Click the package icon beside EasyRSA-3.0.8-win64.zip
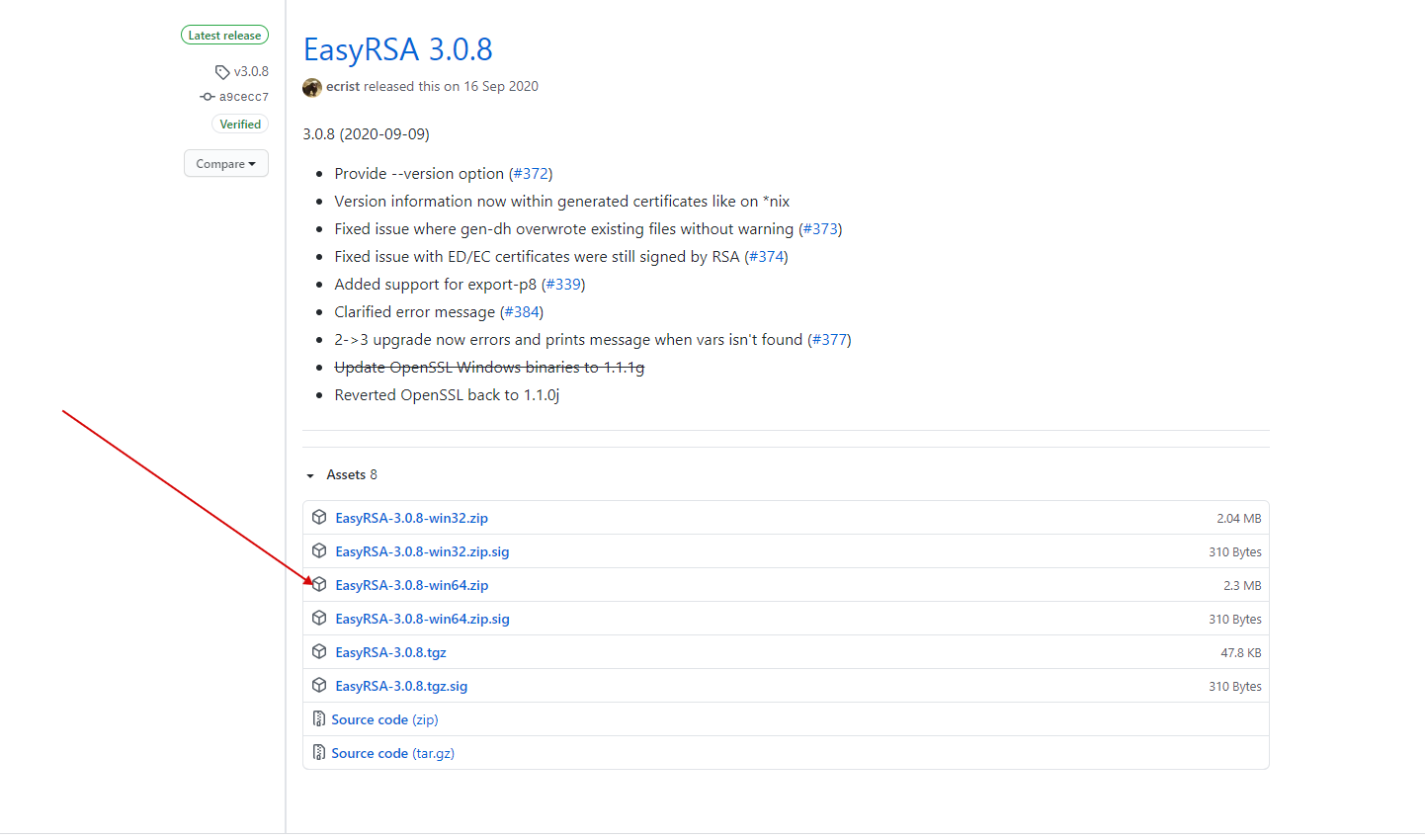 click(x=319, y=584)
